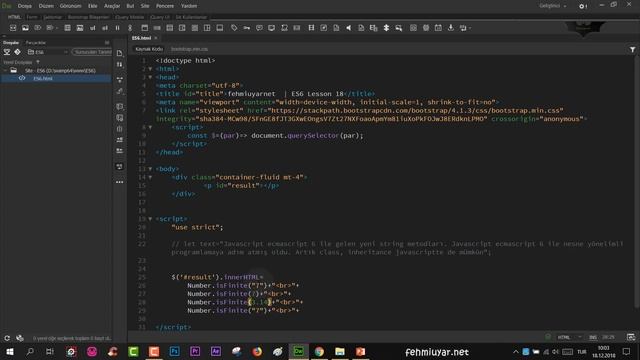Image resolution: width=640 pixels, height=360 pixels.
Task: Insert Hyperlink chain icon
Action: [x=130, y=28]
